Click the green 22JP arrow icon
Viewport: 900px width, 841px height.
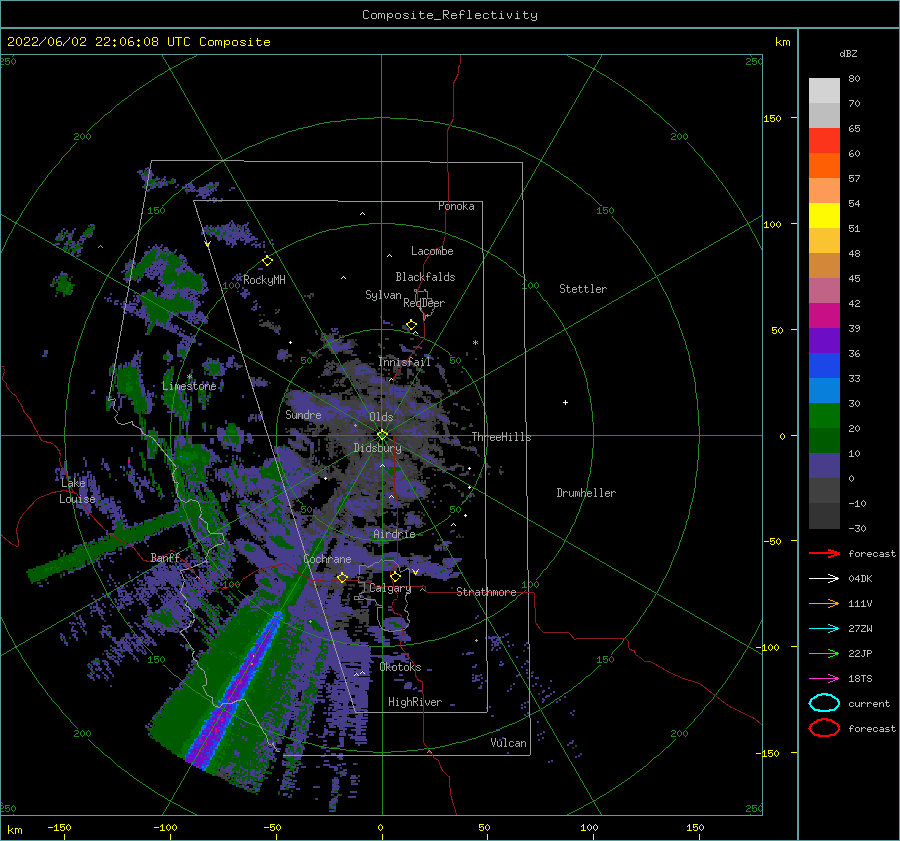pyautogui.click(x=824, y=653)
